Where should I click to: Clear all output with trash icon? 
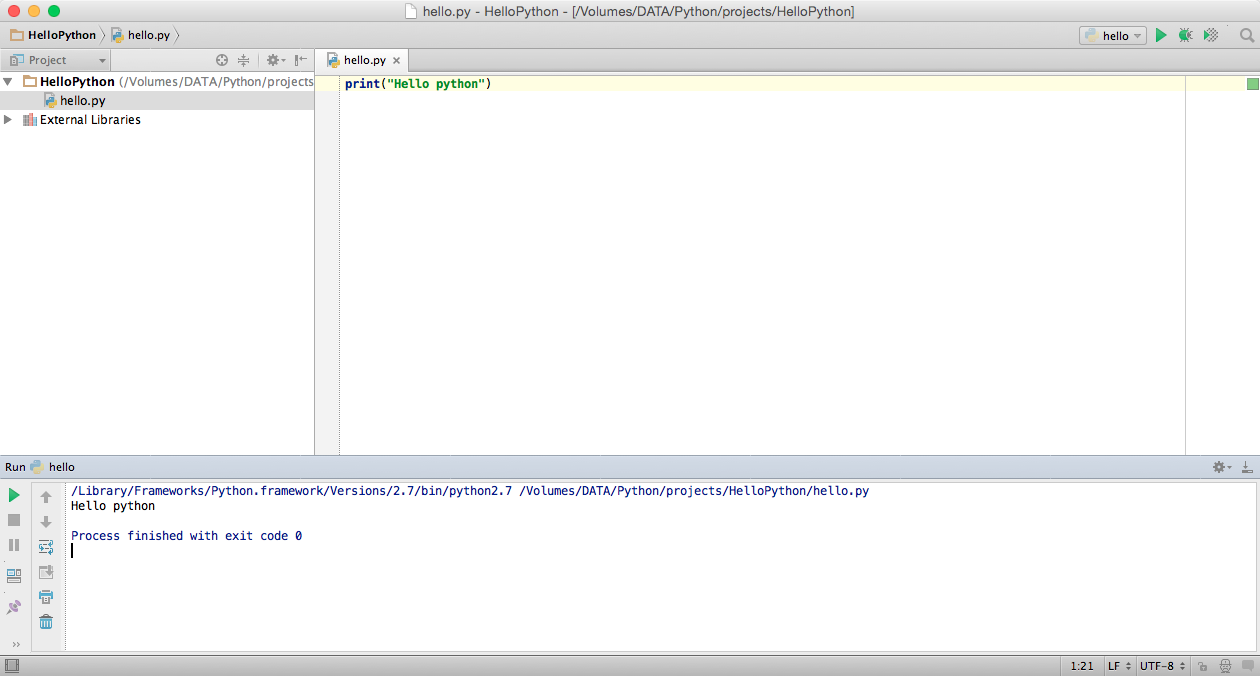46,622
